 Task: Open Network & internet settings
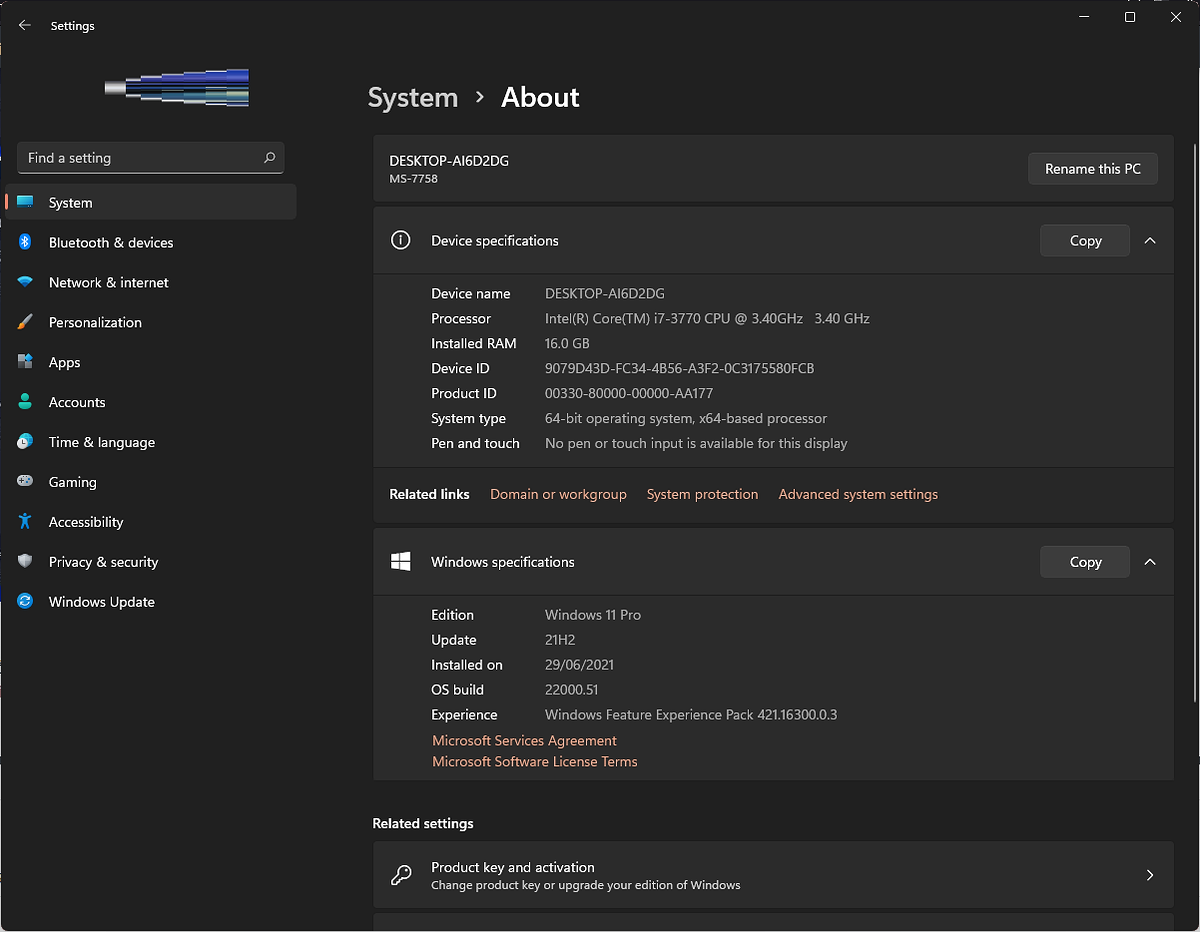pyautogui.click(x=151, y=283)
